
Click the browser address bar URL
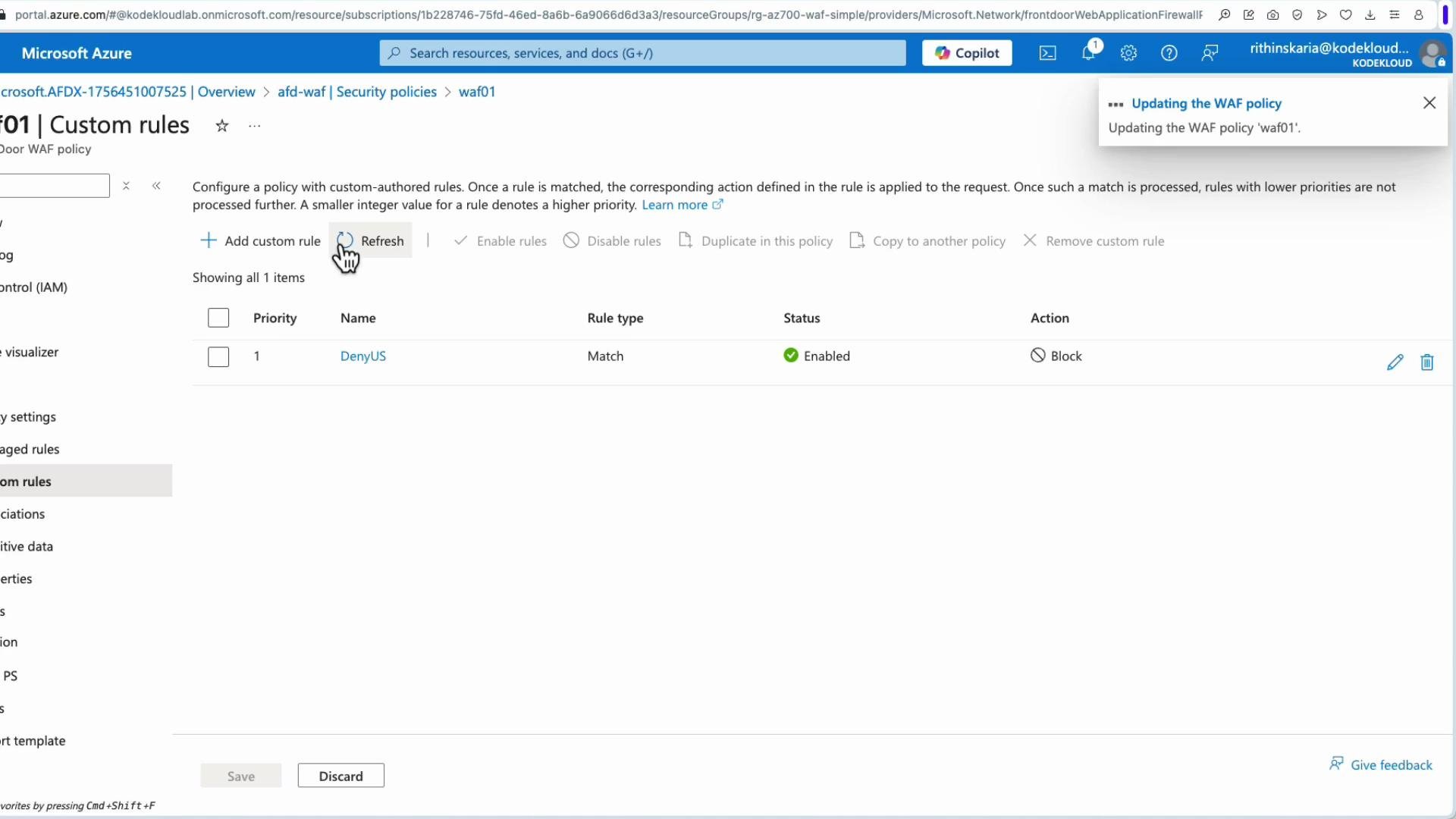[608, 15]
